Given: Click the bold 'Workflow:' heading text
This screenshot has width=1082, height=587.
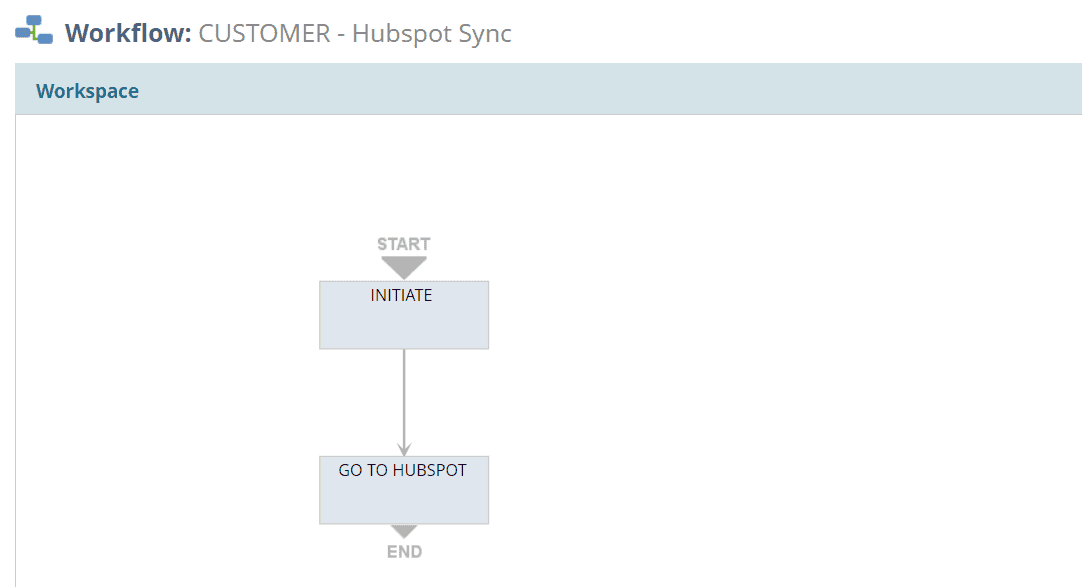Looking at the screenshot, I should tap(128, 33).
